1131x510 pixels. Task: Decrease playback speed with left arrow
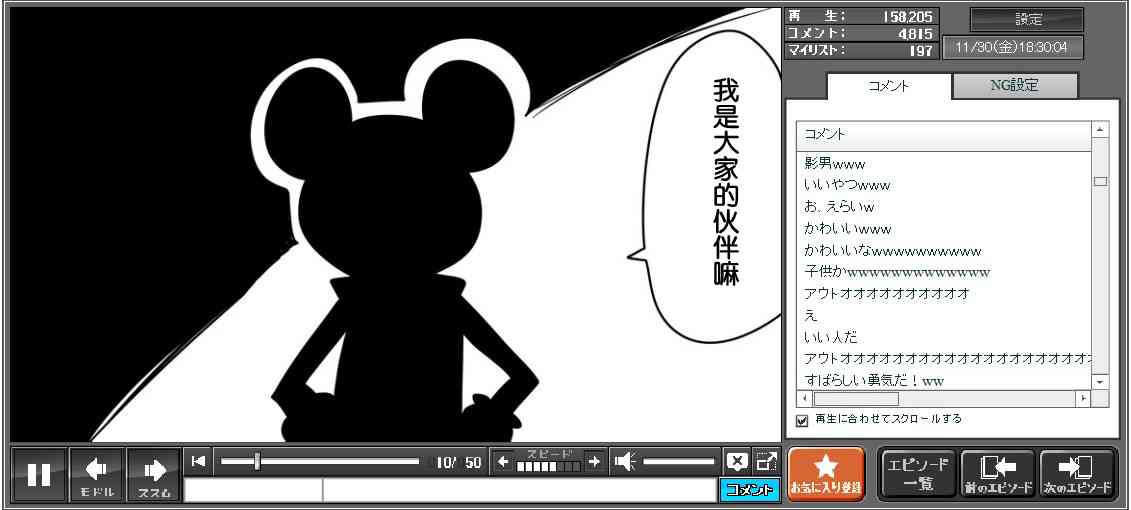pyautogui.click(x=503, y=461)
